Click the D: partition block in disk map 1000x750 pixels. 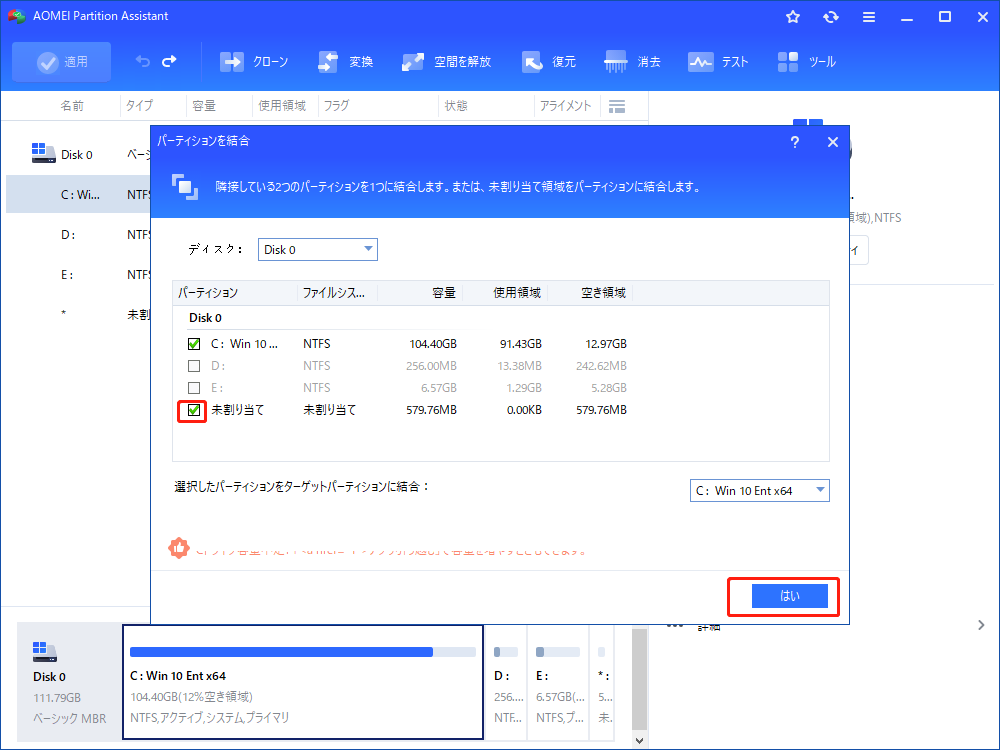tap(506, 682)
